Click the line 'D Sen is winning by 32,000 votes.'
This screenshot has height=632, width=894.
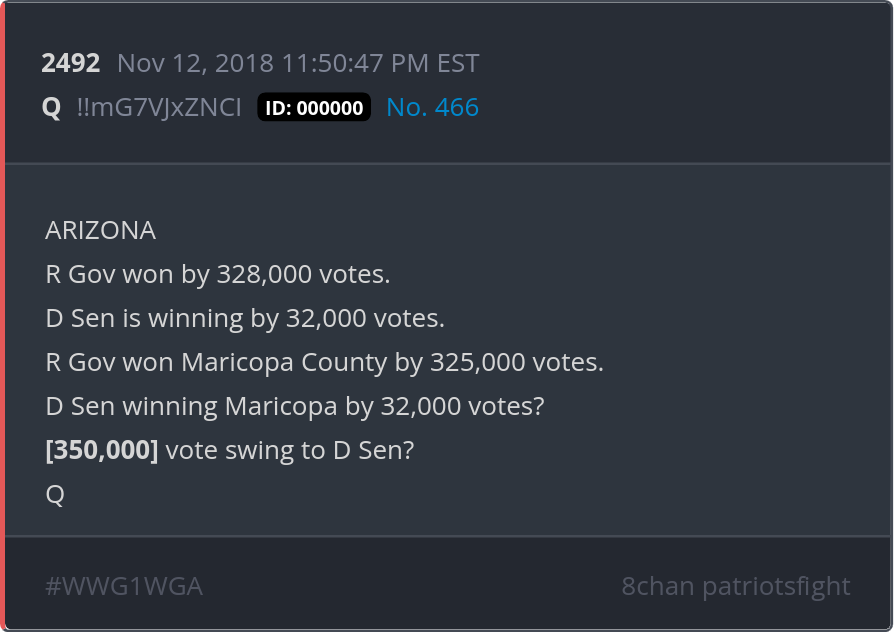coord(245,319)
